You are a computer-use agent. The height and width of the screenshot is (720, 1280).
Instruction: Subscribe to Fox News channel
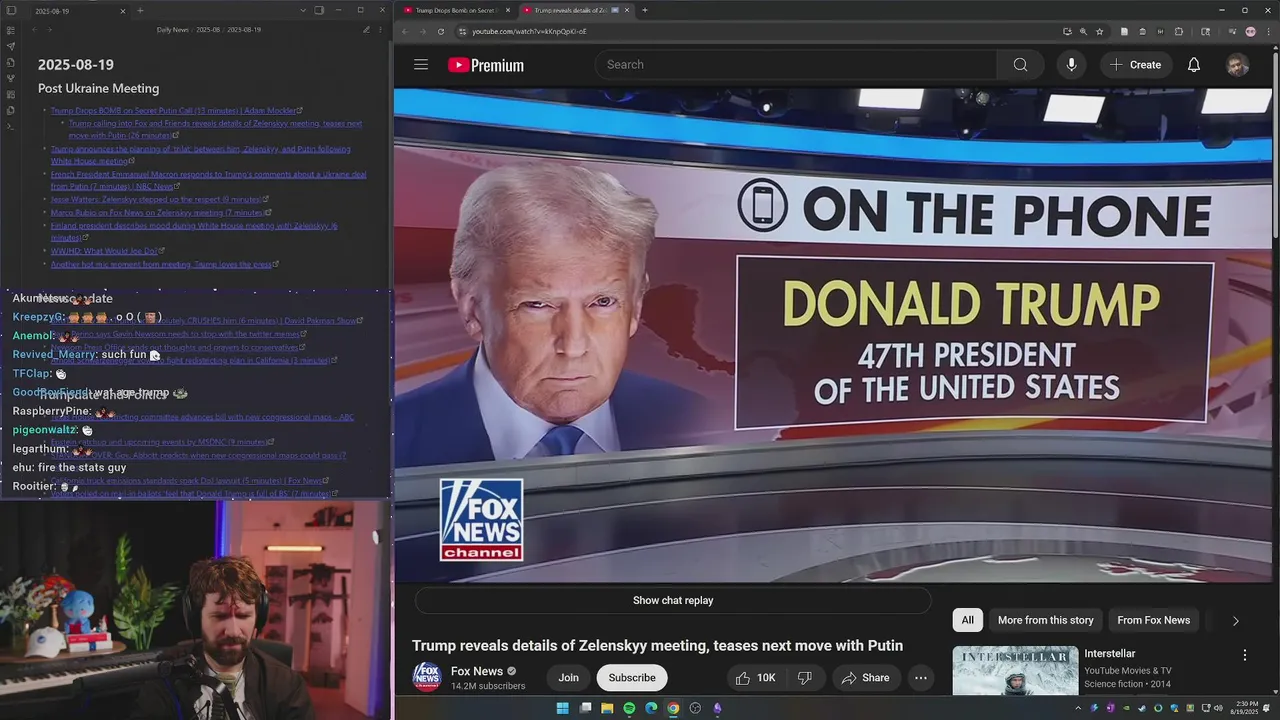pyautogui.click(x=632, y=678)
